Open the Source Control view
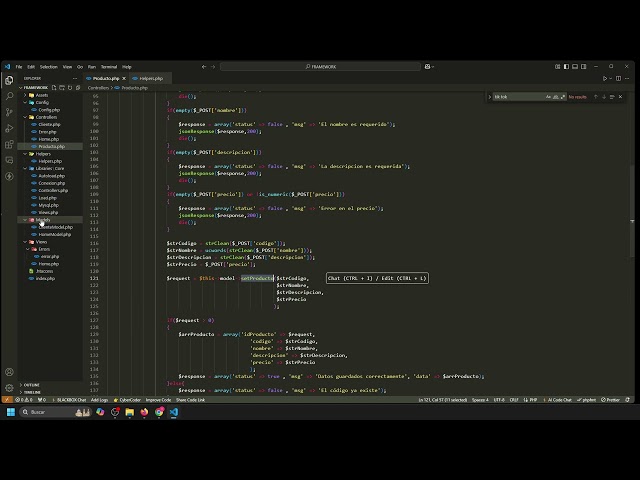Viewport: 640px width, 480px height. [9, 112]
